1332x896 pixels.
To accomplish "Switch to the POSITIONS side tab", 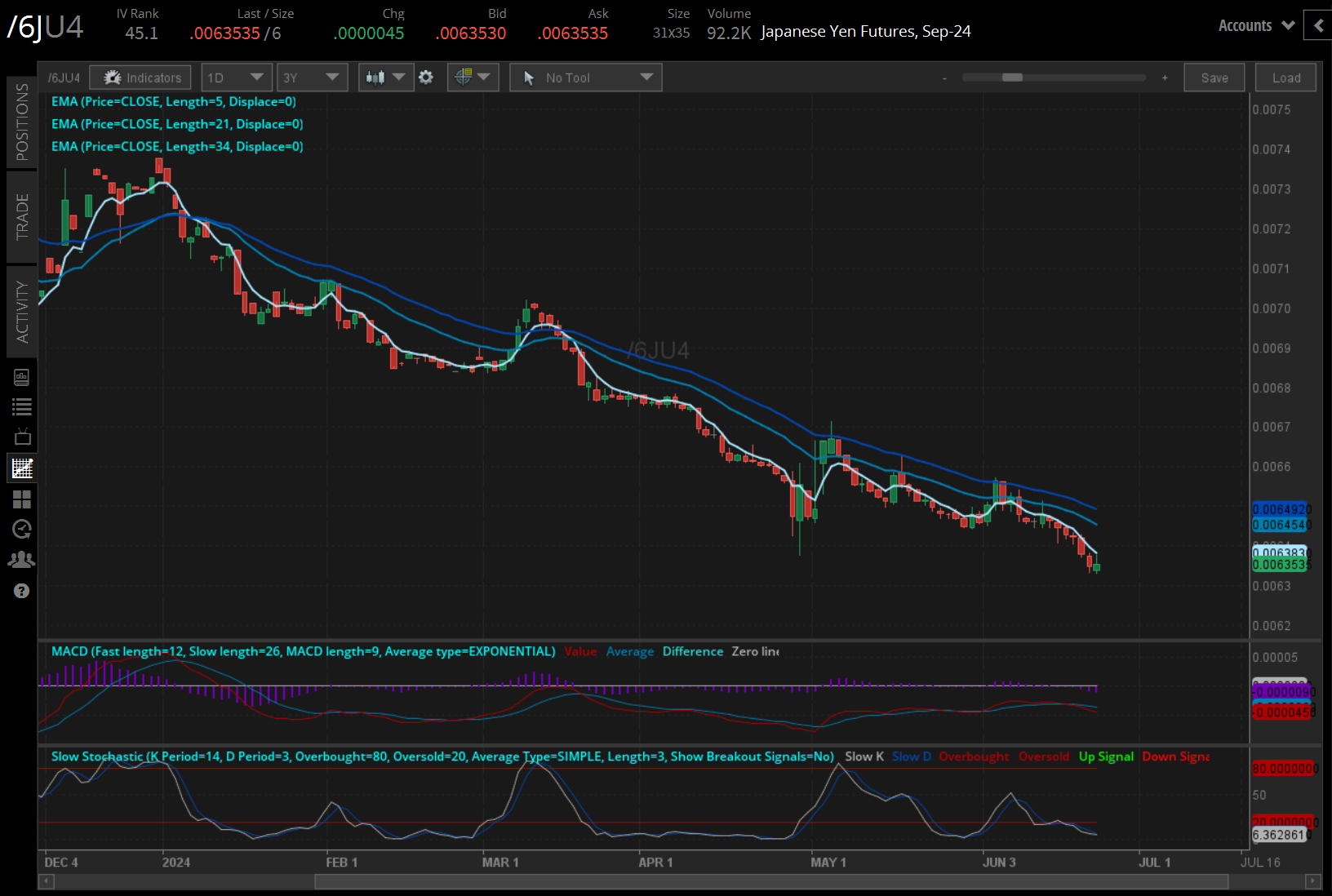I will click(x=22, y=122).
